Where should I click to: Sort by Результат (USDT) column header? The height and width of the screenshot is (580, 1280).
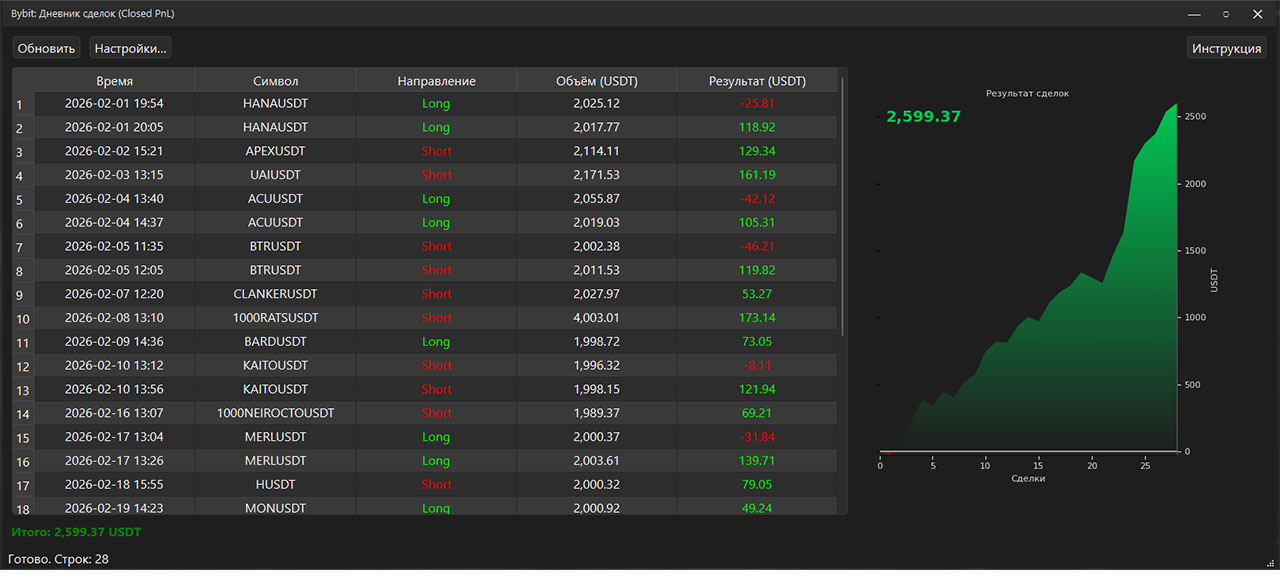757,81
